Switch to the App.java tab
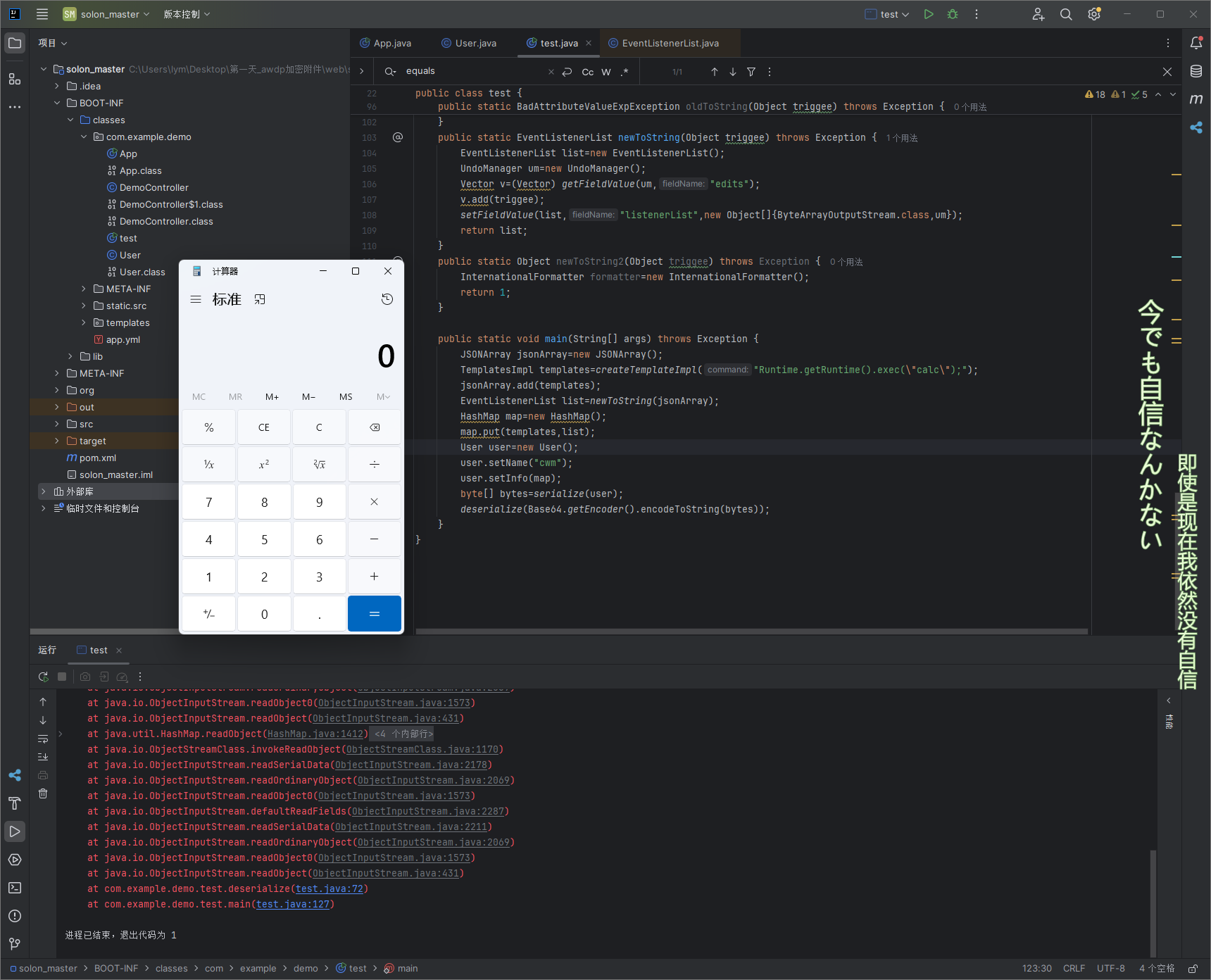Image resolution: width=1211 pixels, height=980 pixels. pos(386,43)
